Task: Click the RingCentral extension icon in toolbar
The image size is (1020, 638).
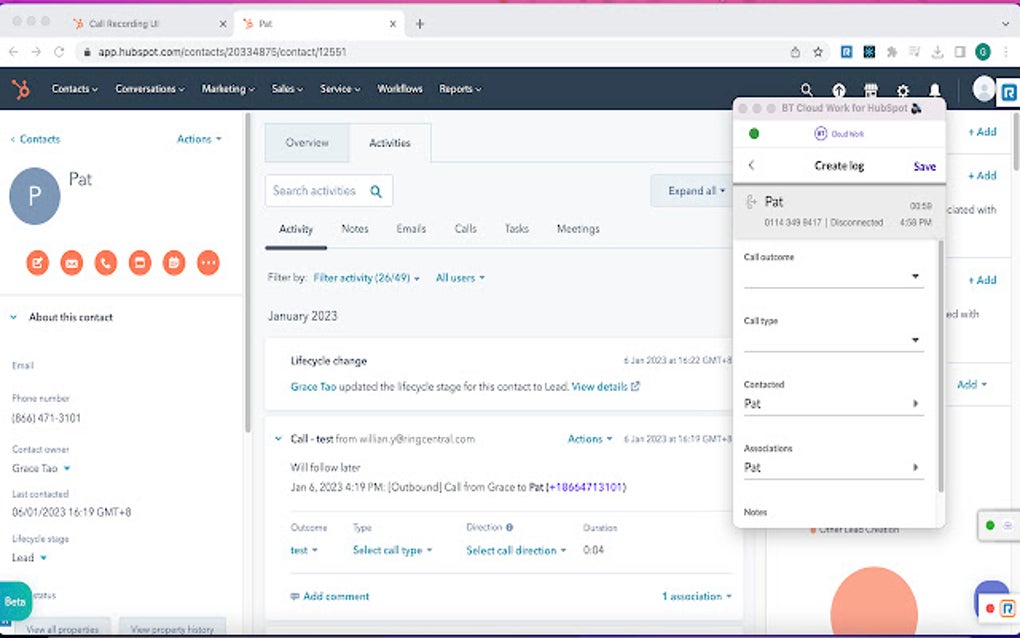Action: tap(846, 52)
